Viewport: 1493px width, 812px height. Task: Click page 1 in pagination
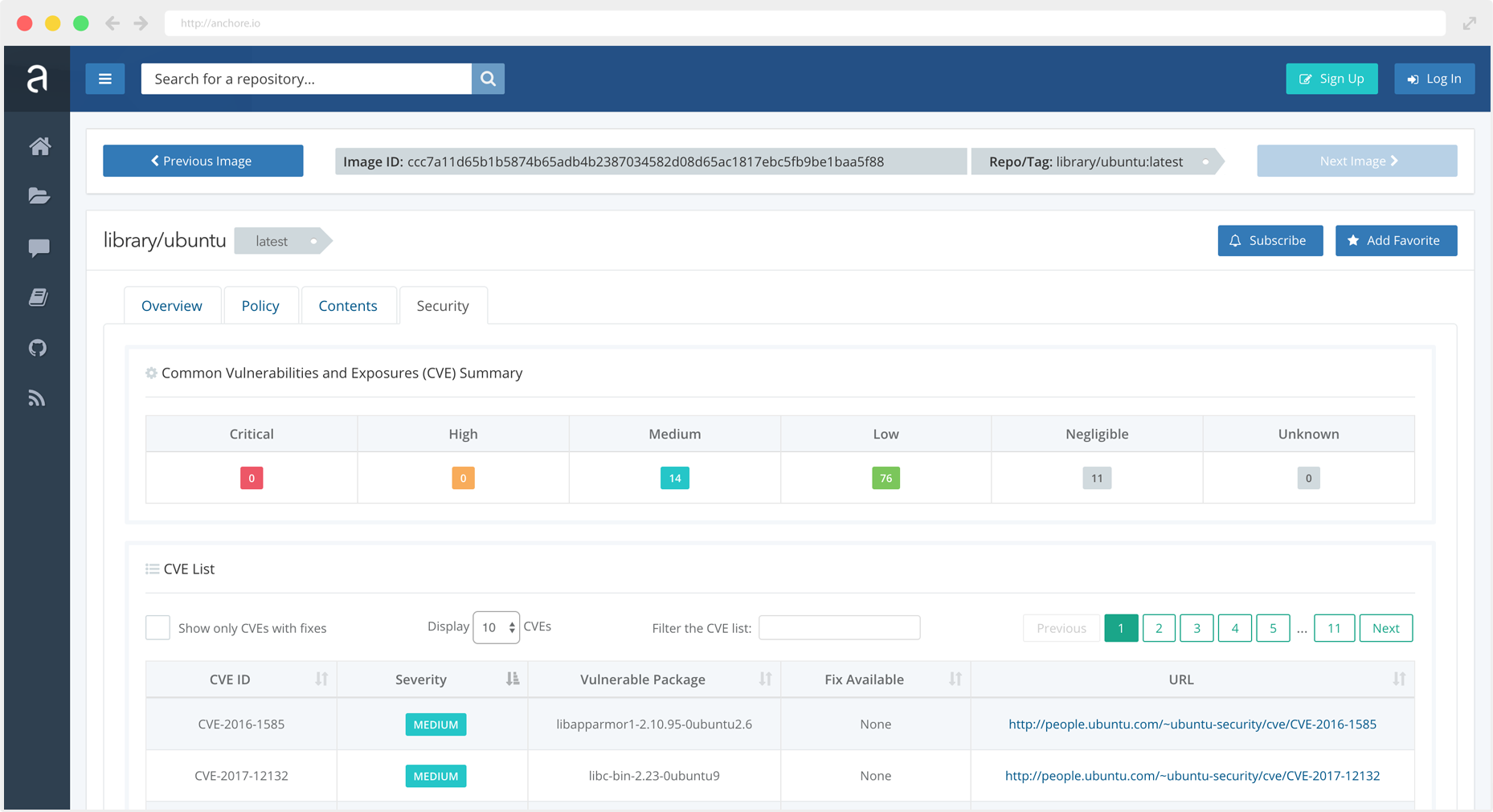pos(1121,628)
